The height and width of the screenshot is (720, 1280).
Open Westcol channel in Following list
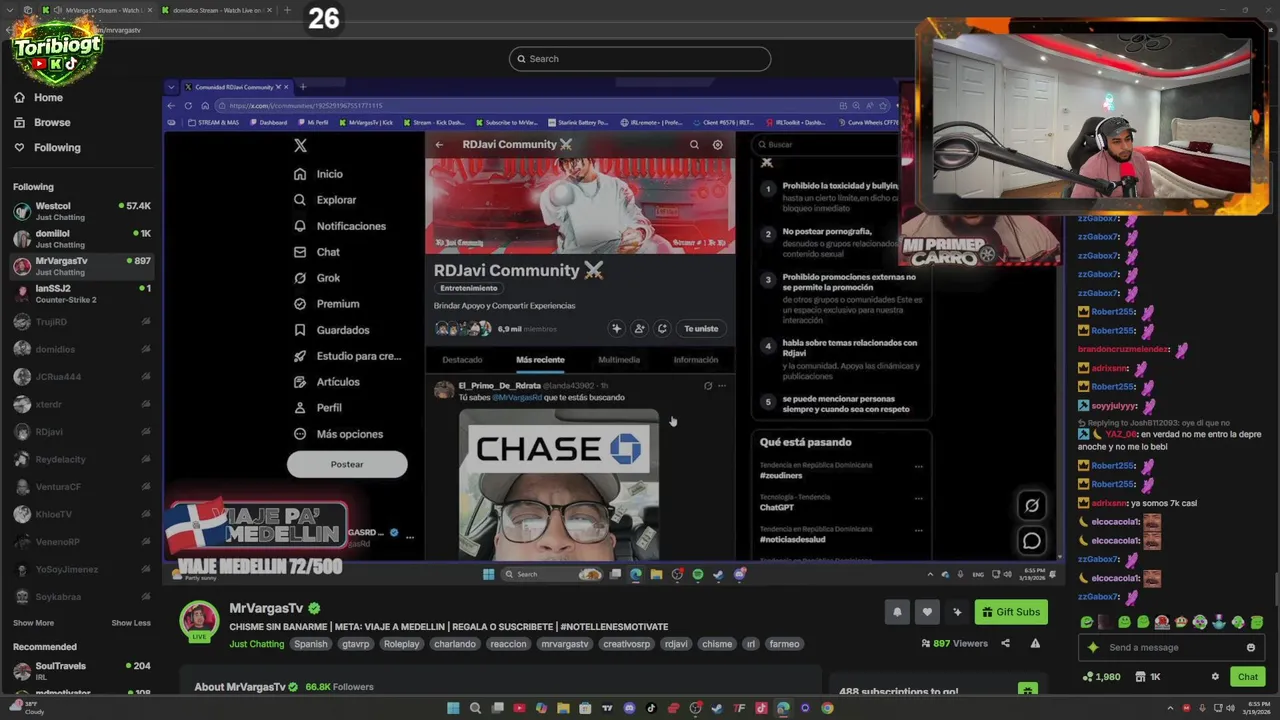pos(80,211)
